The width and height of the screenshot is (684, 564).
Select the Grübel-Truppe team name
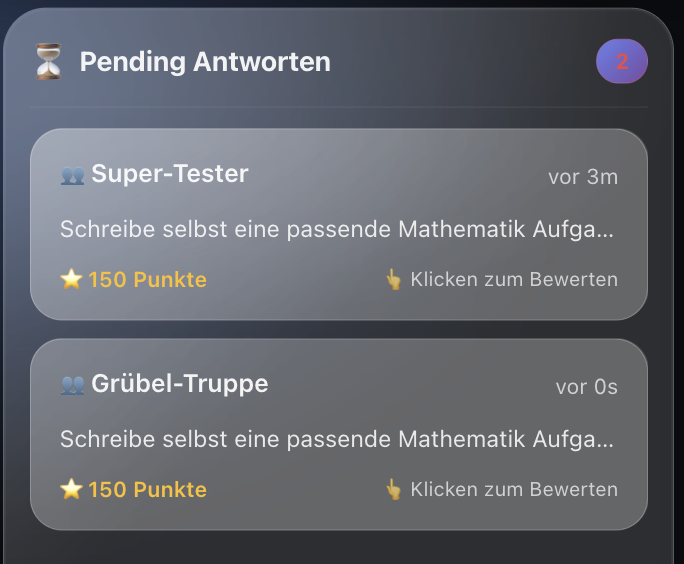[x=180, y=384]
